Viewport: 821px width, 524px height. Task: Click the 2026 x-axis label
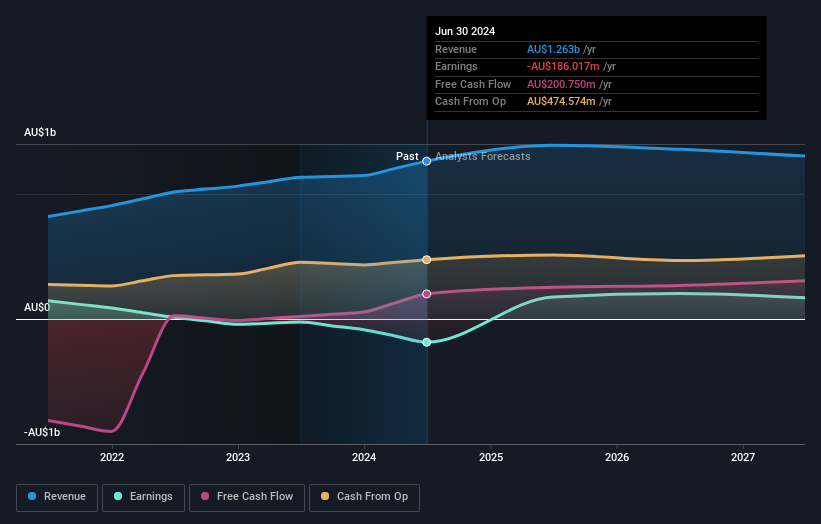pyautogui.click(x=617, y=457)
